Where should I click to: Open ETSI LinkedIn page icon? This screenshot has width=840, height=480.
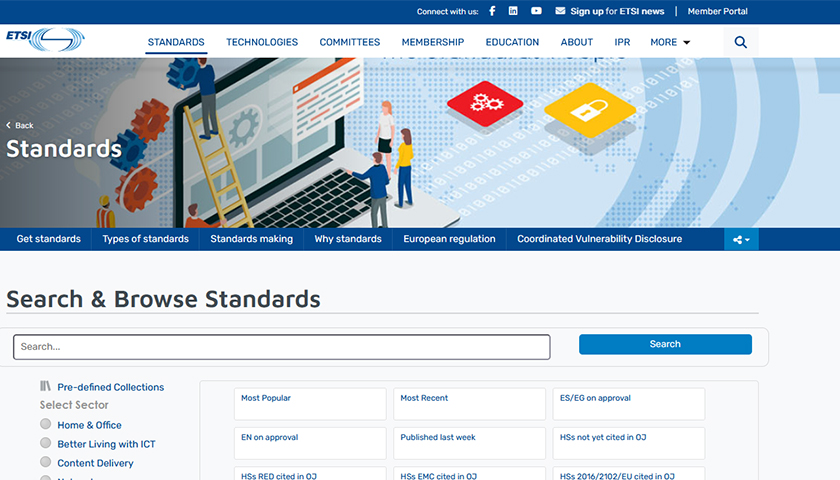(513, 11)
